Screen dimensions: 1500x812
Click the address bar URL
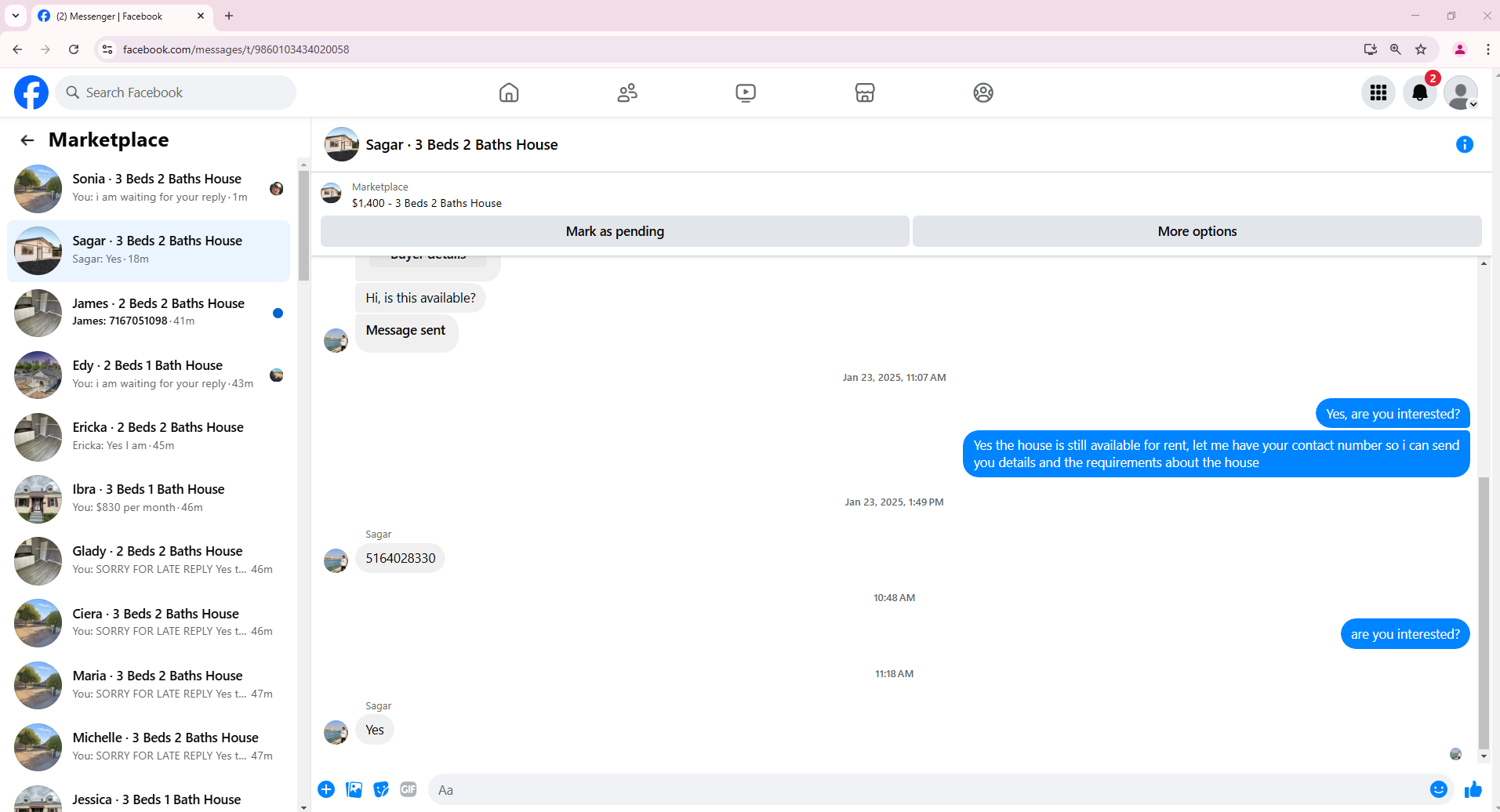(236, 49)
